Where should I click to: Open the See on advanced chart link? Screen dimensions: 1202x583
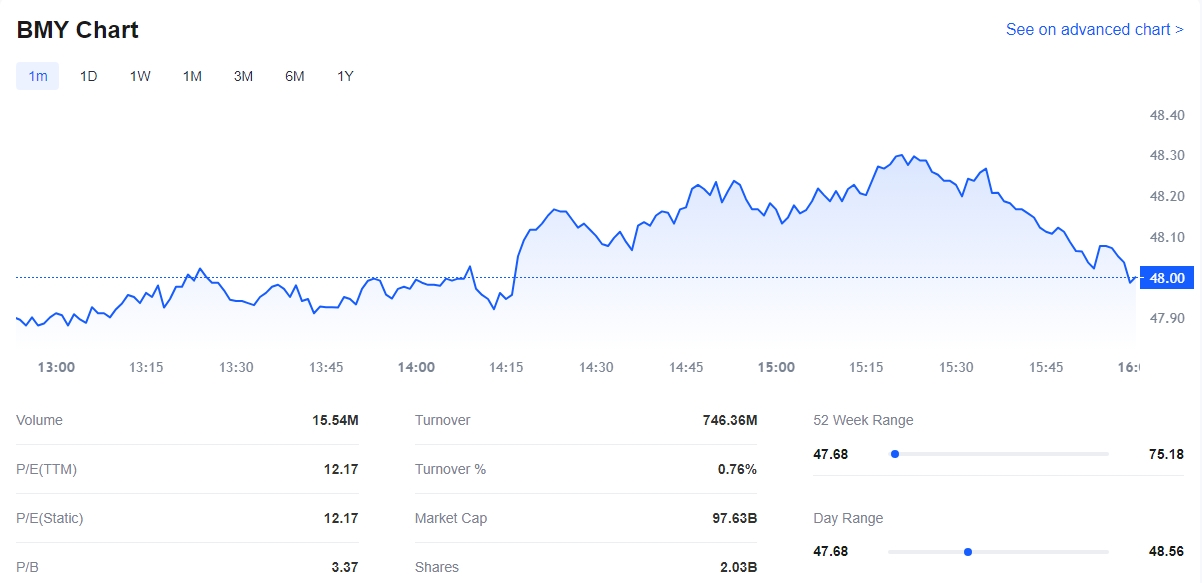pyautogui.click(x=1094, y=30)
